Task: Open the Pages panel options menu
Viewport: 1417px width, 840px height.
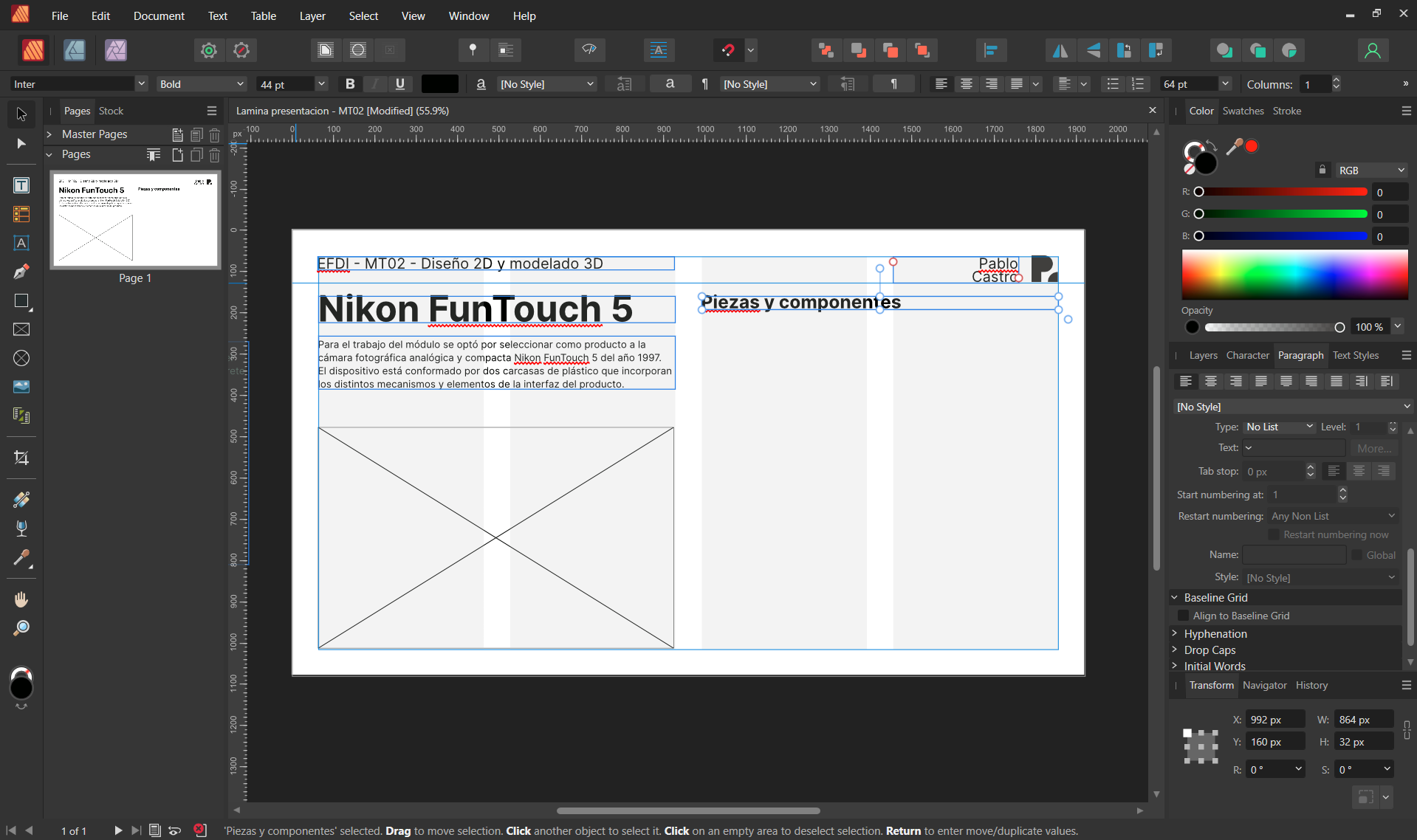Action: click(x=212, y=111)
